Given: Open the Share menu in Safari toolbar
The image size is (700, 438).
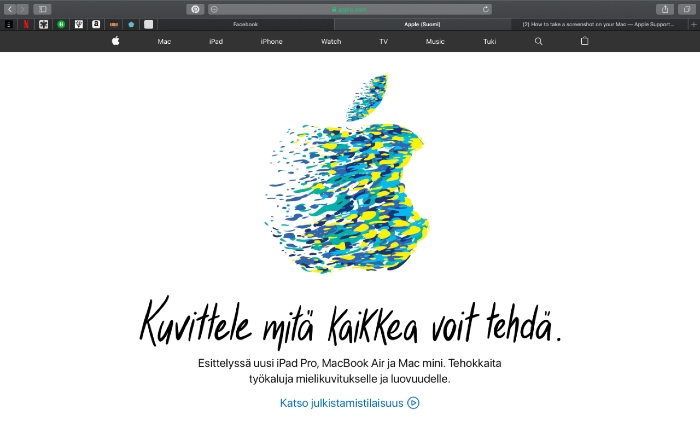Looking at the screenshot, I should (665, 9).
